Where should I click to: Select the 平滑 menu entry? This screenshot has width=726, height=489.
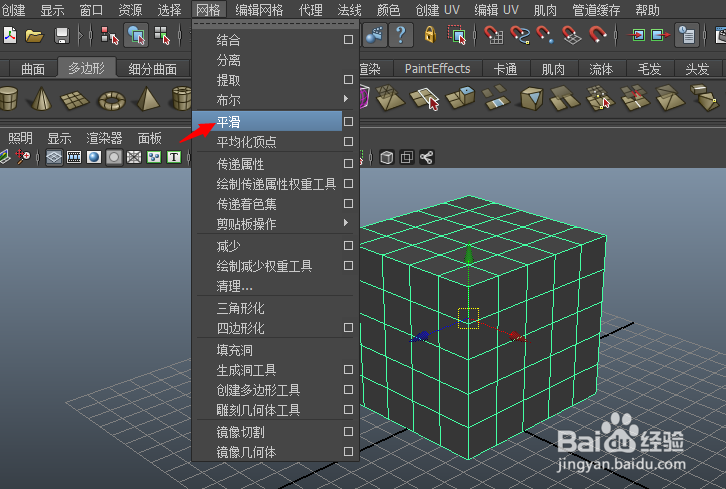click(267, 121)
